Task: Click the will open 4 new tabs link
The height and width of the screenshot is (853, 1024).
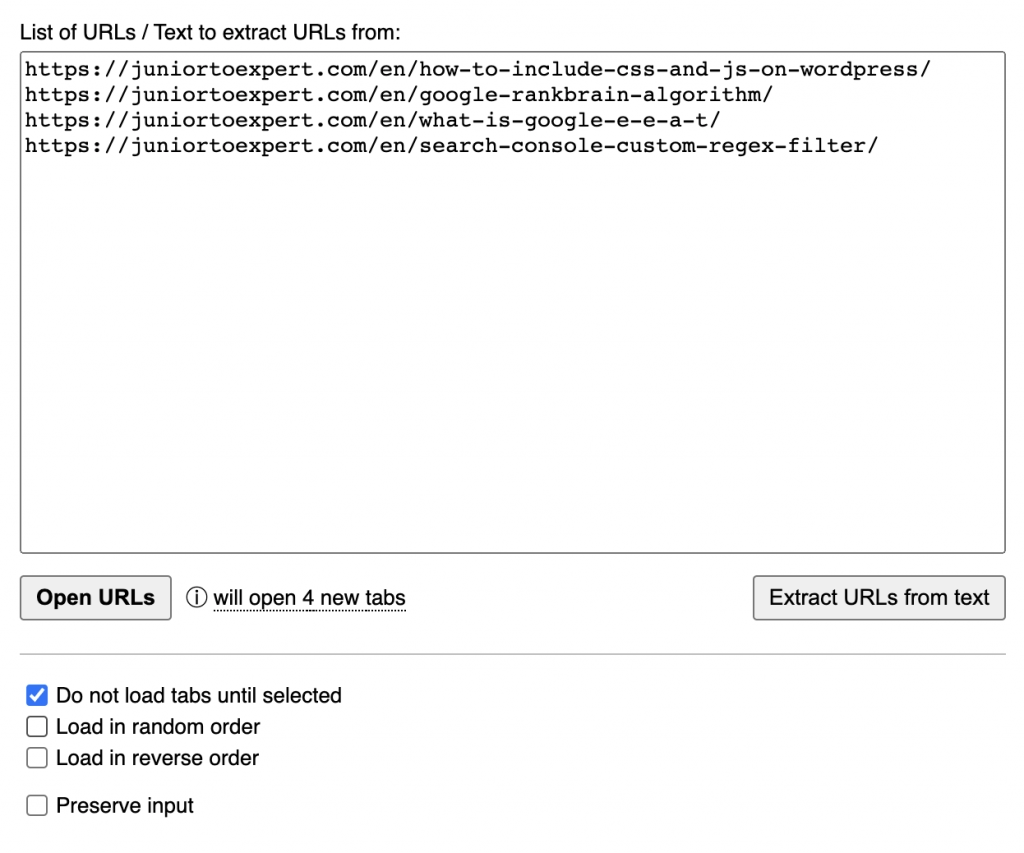Action: pyautogui.click(x=309, y=597)
